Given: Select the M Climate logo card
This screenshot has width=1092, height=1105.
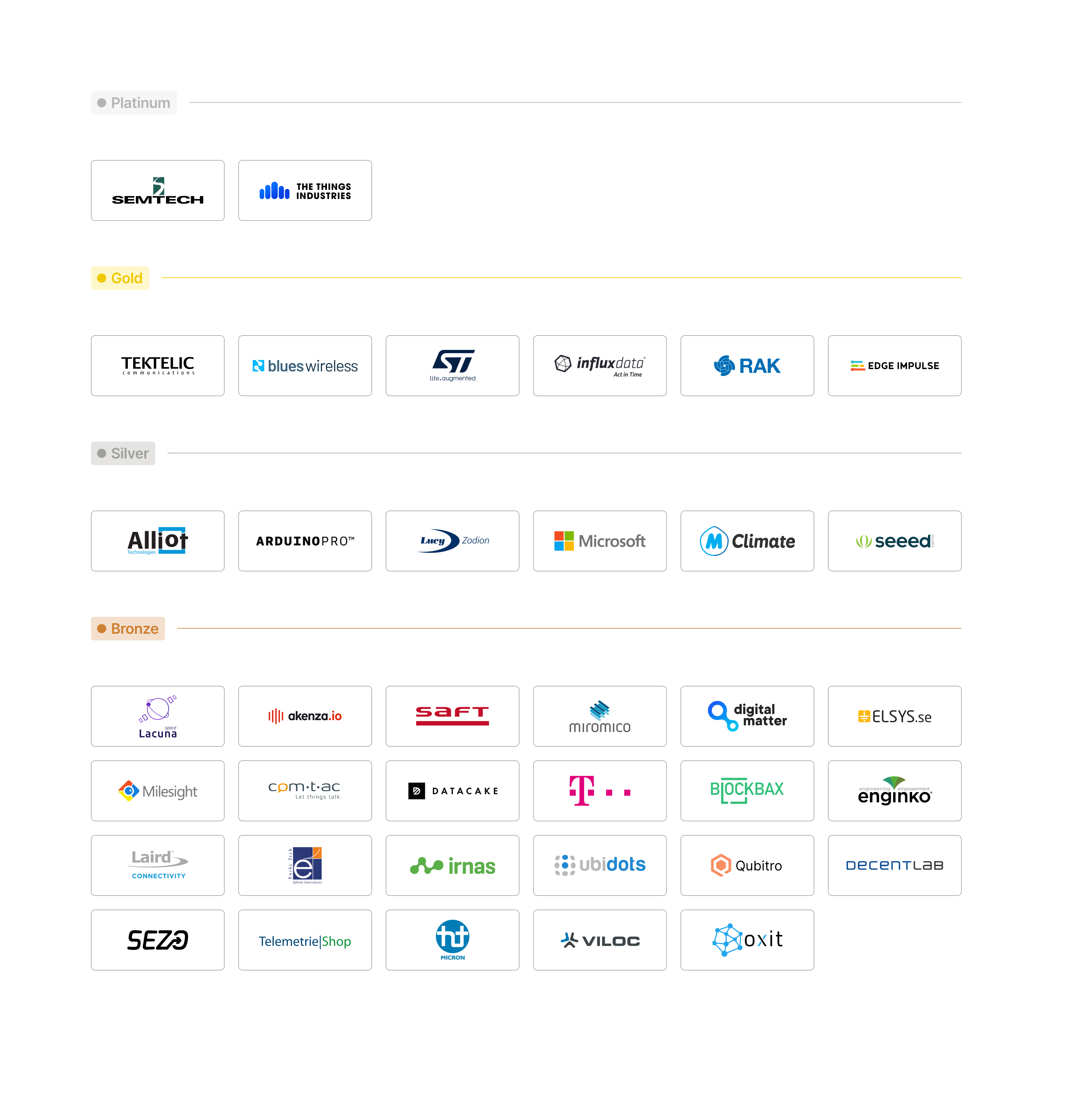Looking at the screenshot, I should [x=747, y=541].
